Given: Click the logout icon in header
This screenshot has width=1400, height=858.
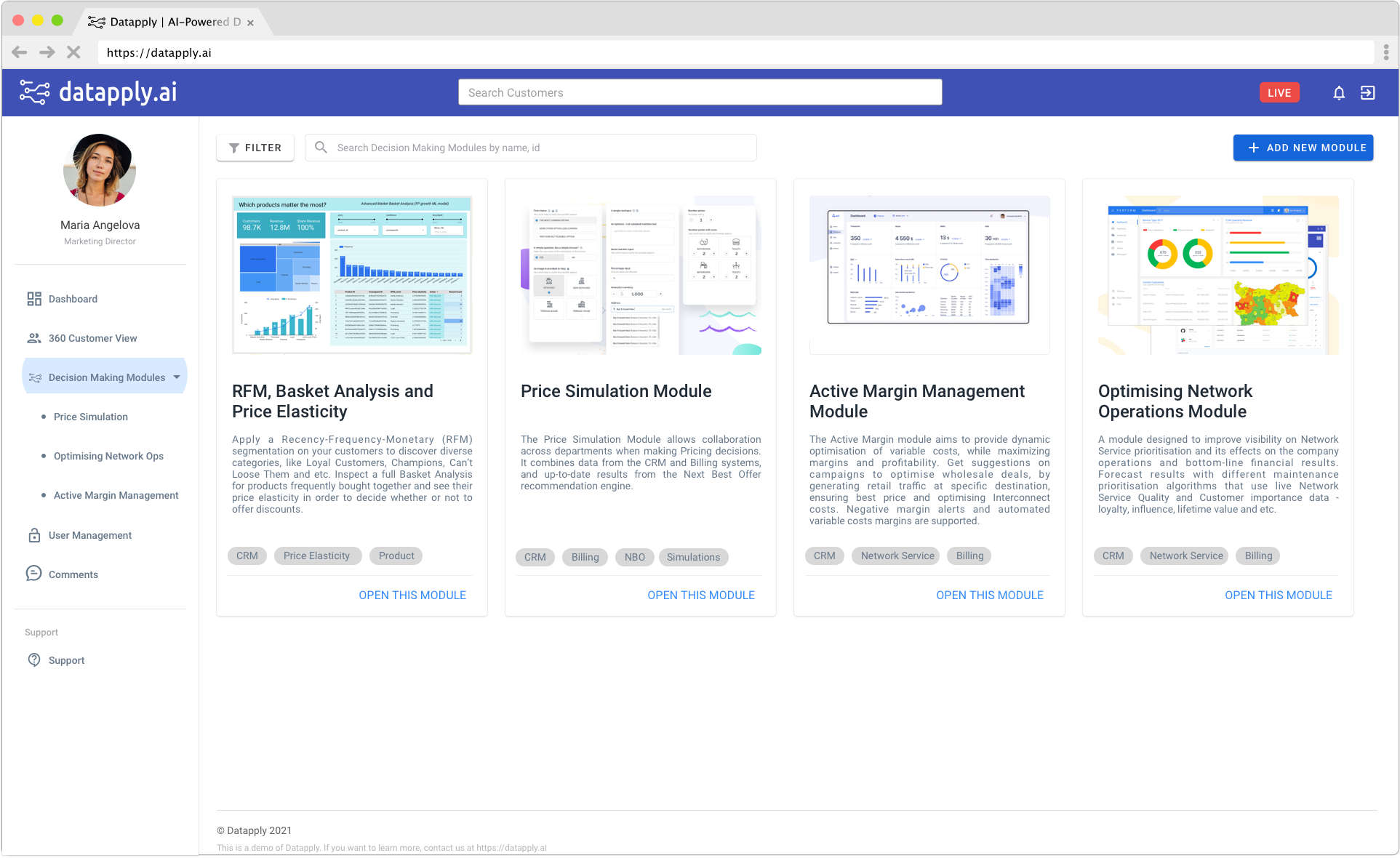Looking at the screenshot, I should (1367, 93).
